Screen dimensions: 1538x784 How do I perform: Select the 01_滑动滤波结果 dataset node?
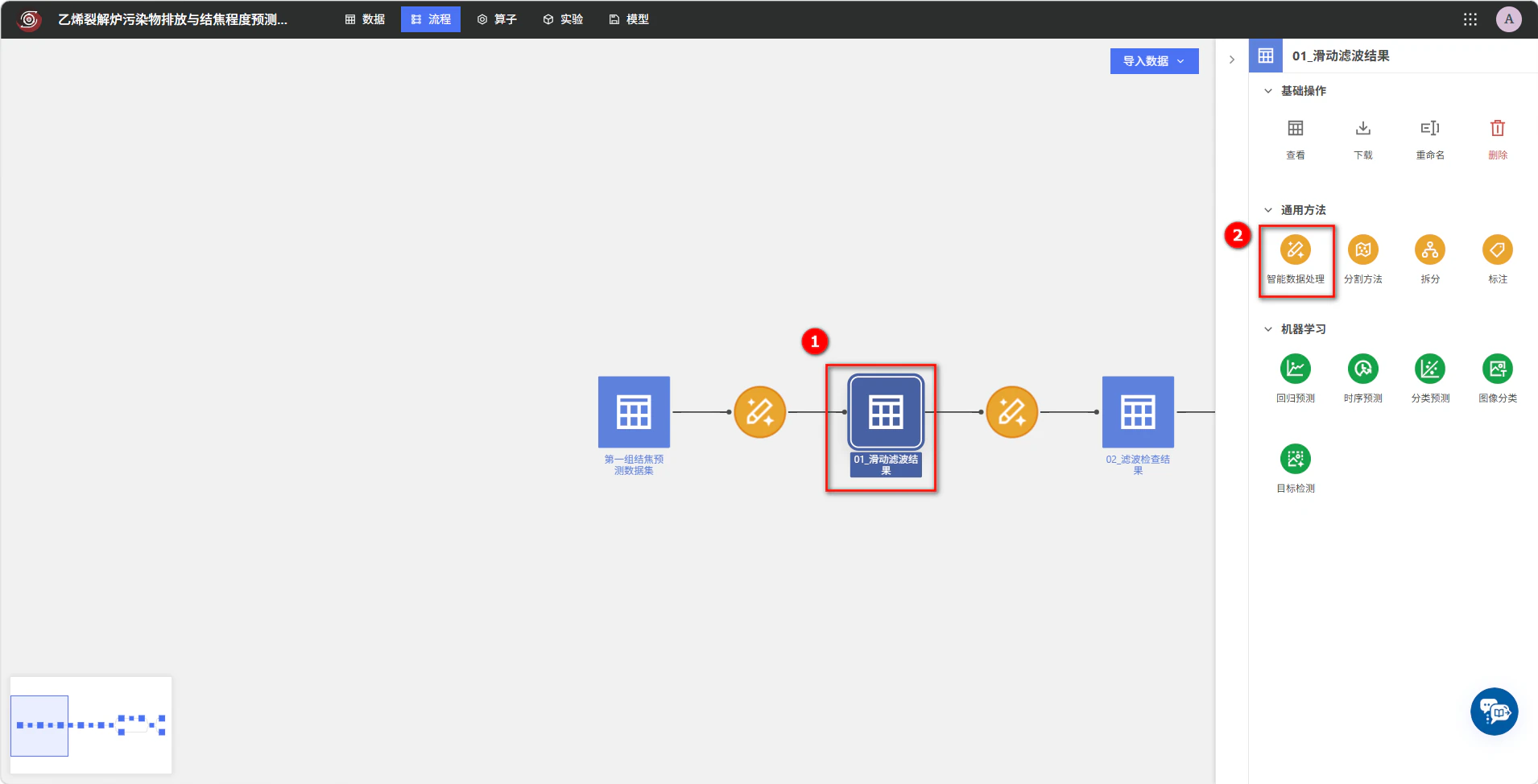[x=886, y=412]
